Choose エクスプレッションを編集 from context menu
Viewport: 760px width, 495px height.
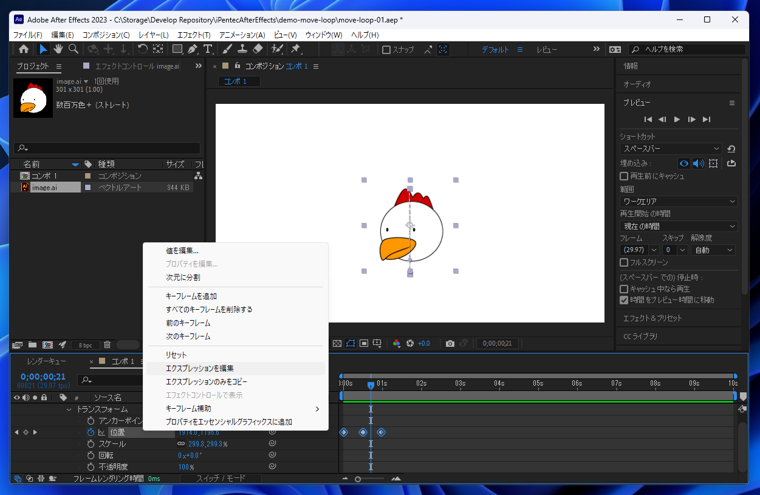[x=236, y=368]
